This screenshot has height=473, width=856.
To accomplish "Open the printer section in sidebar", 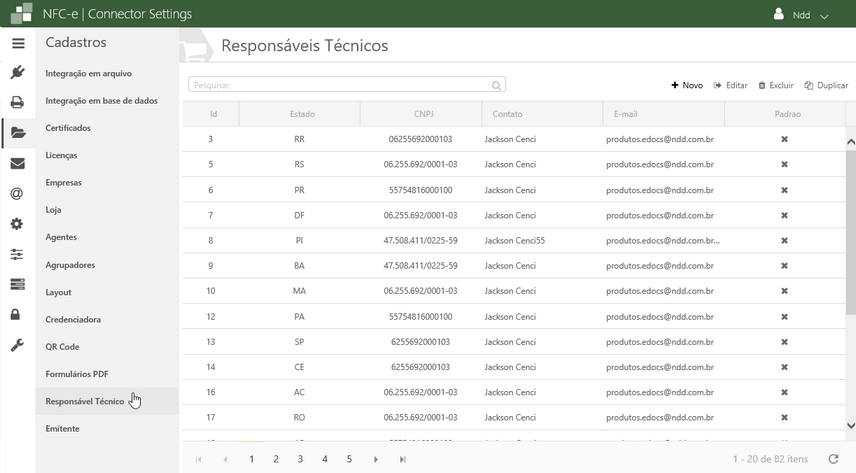I will click(x=17, y=102).
